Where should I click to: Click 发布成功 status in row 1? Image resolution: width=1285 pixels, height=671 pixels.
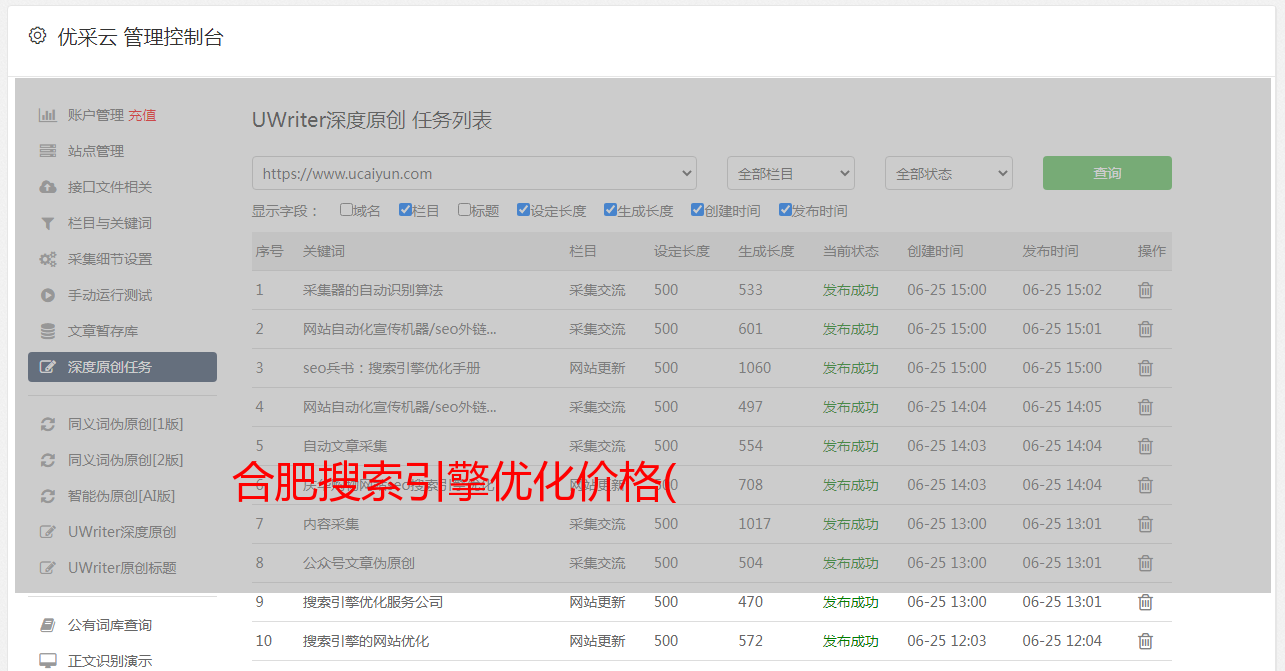click(x=851, y=290)
